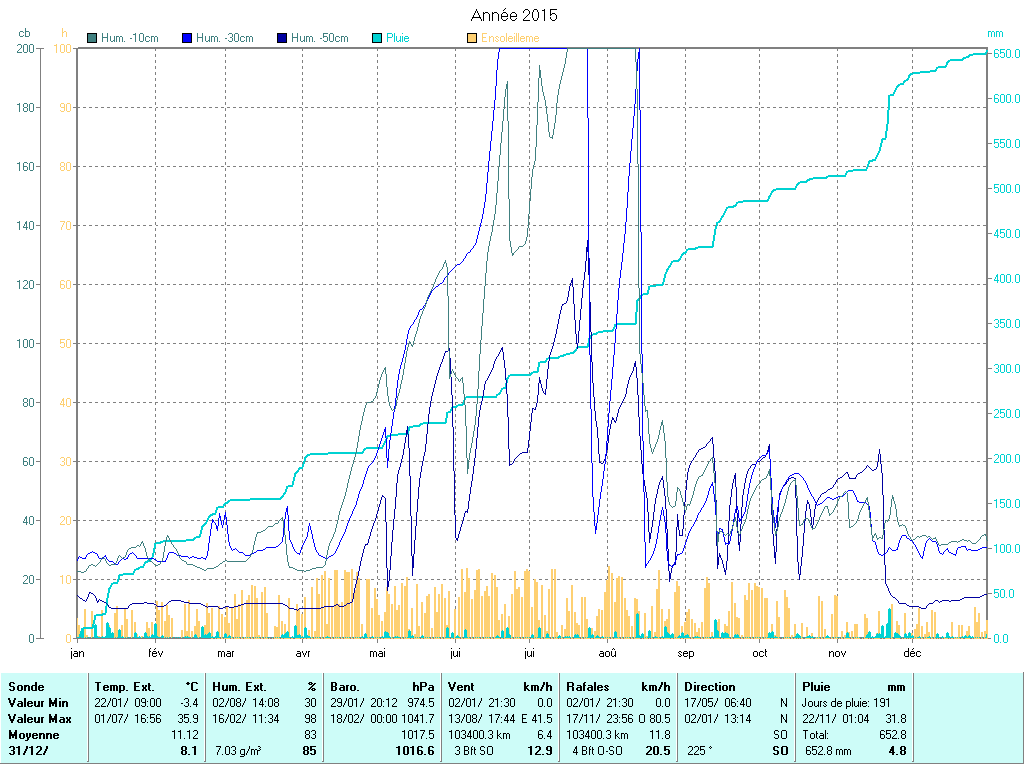Click the Jours de pluie: 191 value
The image size is (1024, 764).
point(847,703)
